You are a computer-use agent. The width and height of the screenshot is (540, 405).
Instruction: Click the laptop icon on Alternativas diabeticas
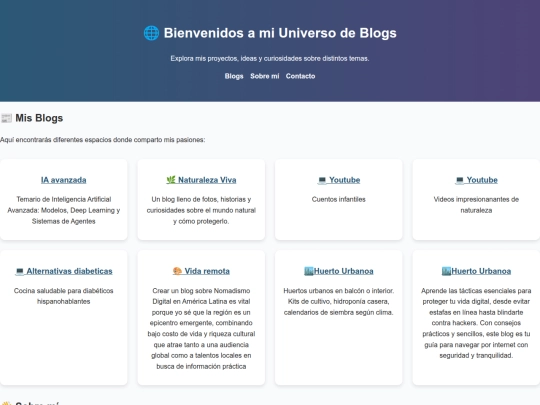pos(20,271)
